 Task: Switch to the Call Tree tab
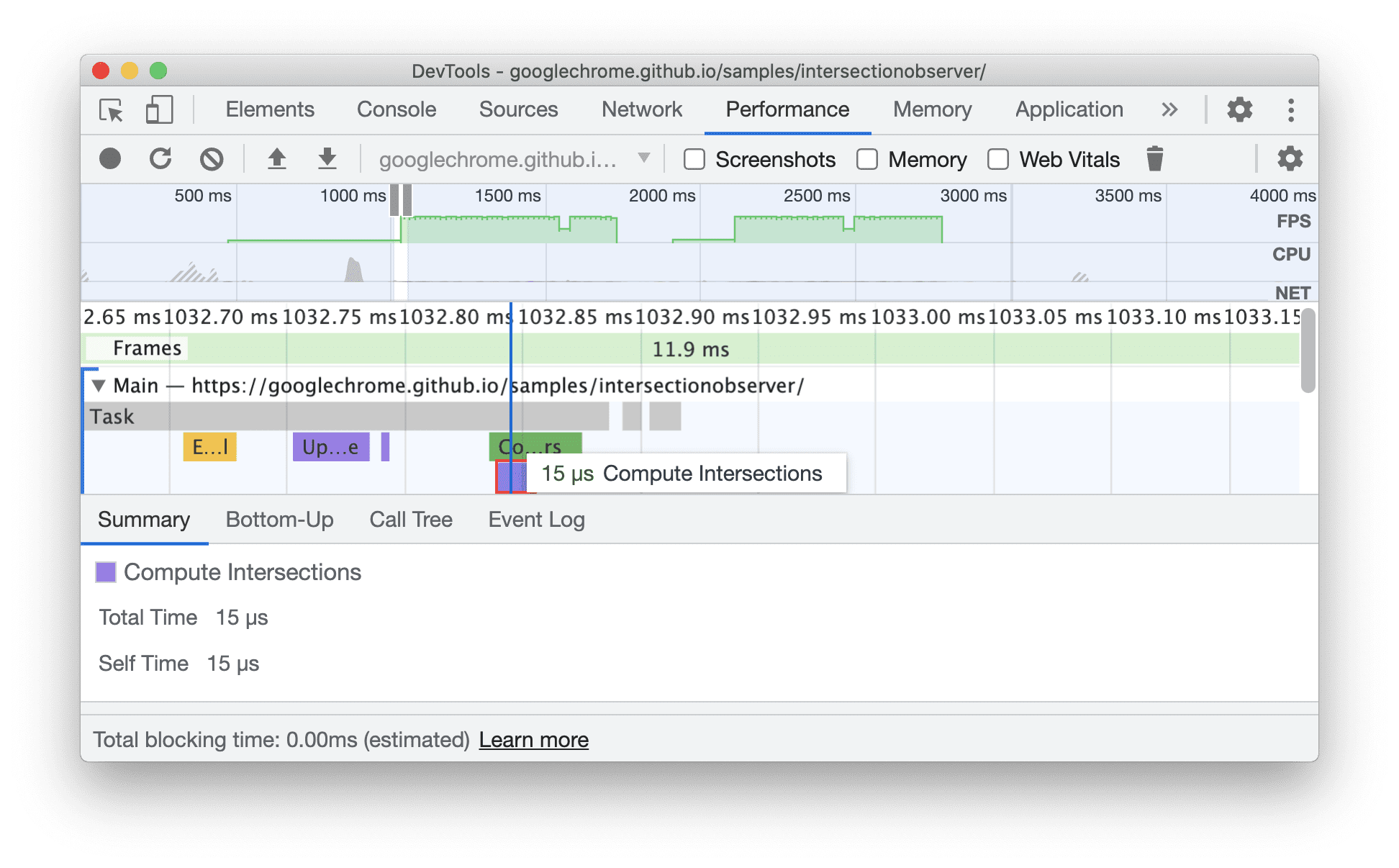(x=410, y=518)
